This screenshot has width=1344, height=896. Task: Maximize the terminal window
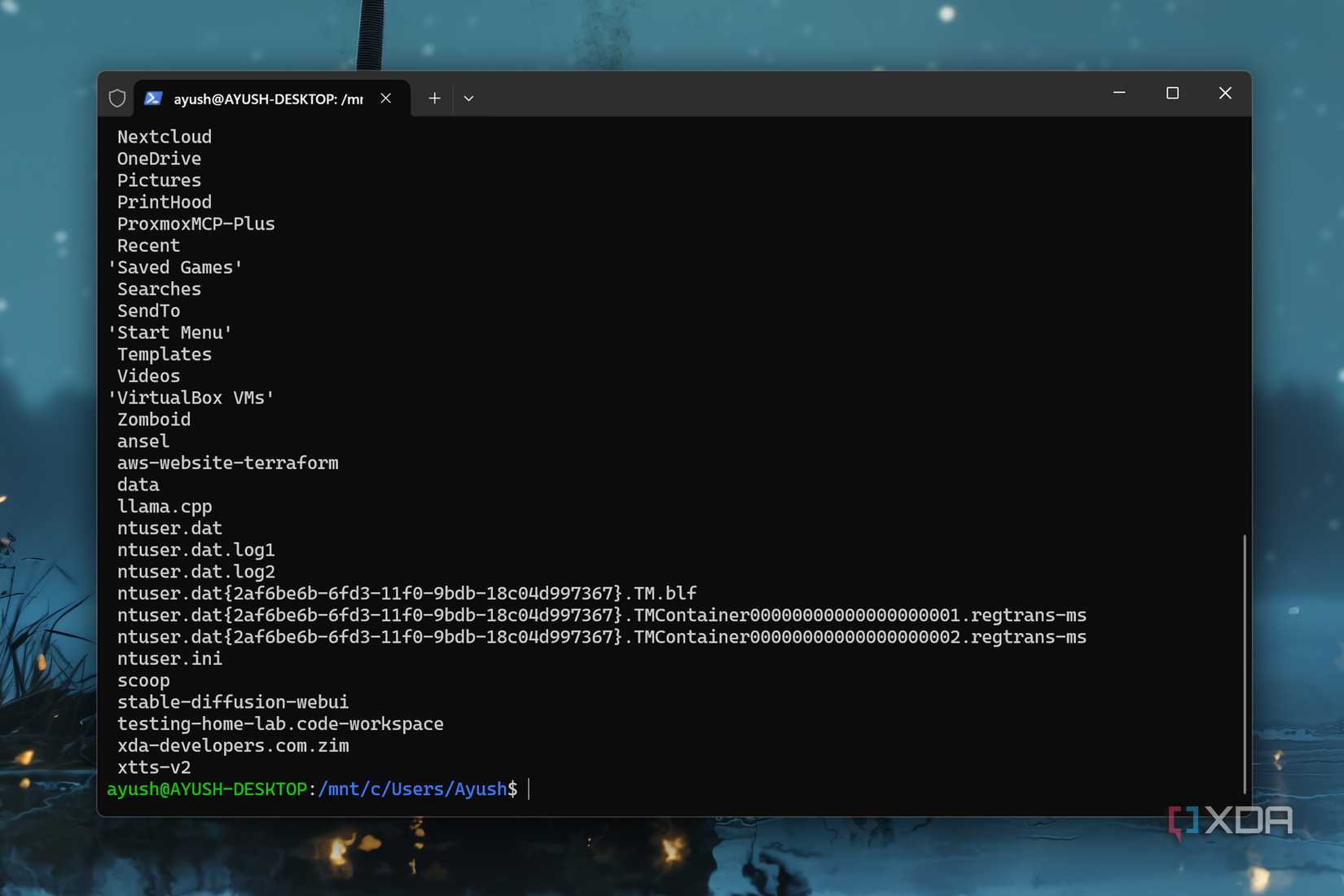coord(1172,93)
